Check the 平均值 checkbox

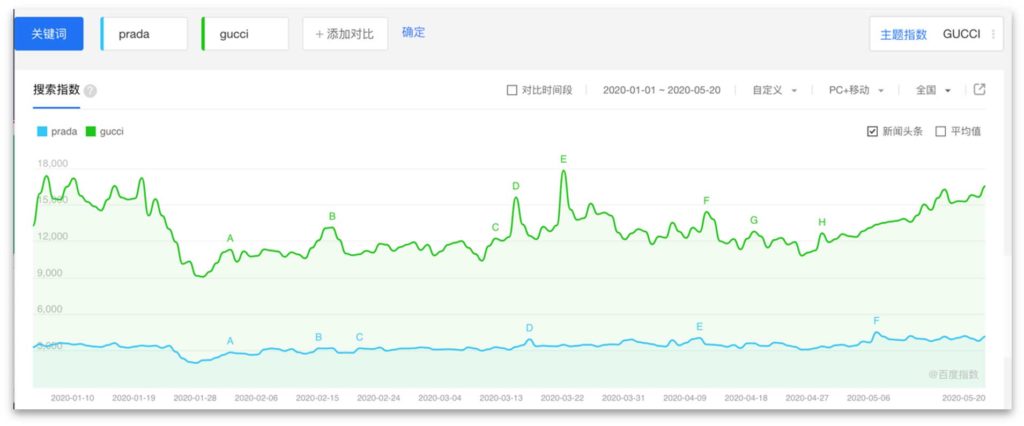click(940, 131)
